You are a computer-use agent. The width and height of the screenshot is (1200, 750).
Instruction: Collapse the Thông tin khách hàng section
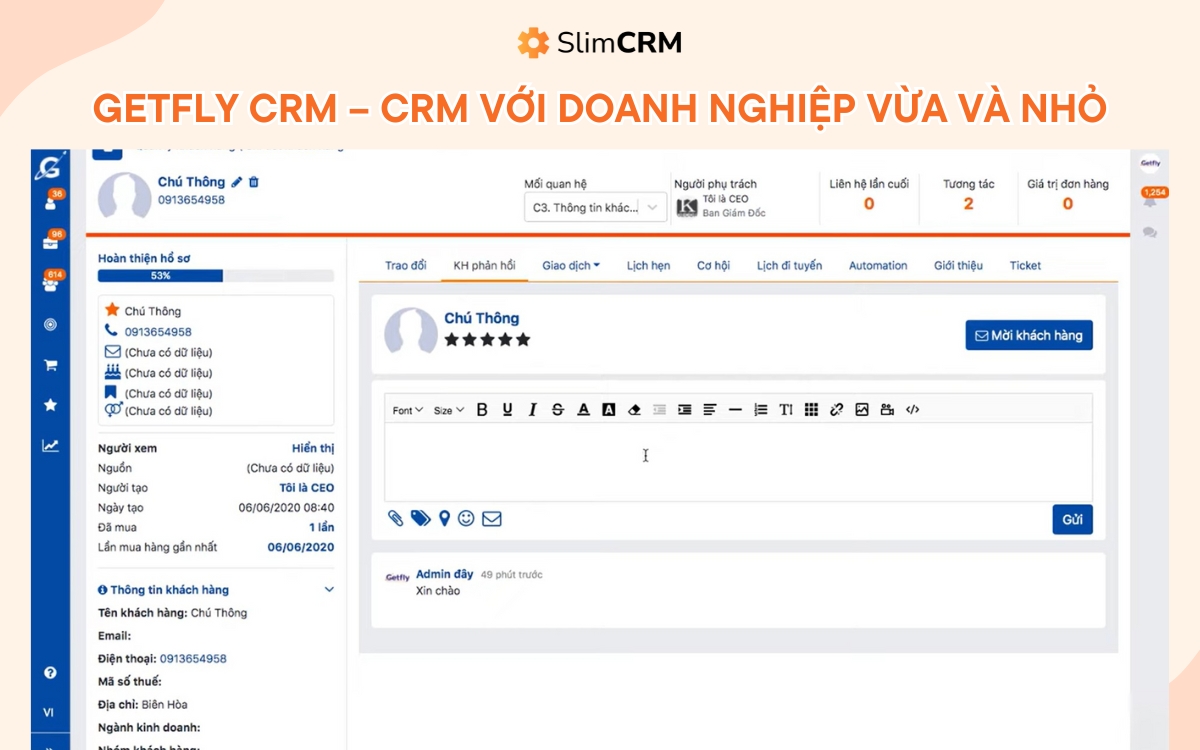[x=329, y=590]
